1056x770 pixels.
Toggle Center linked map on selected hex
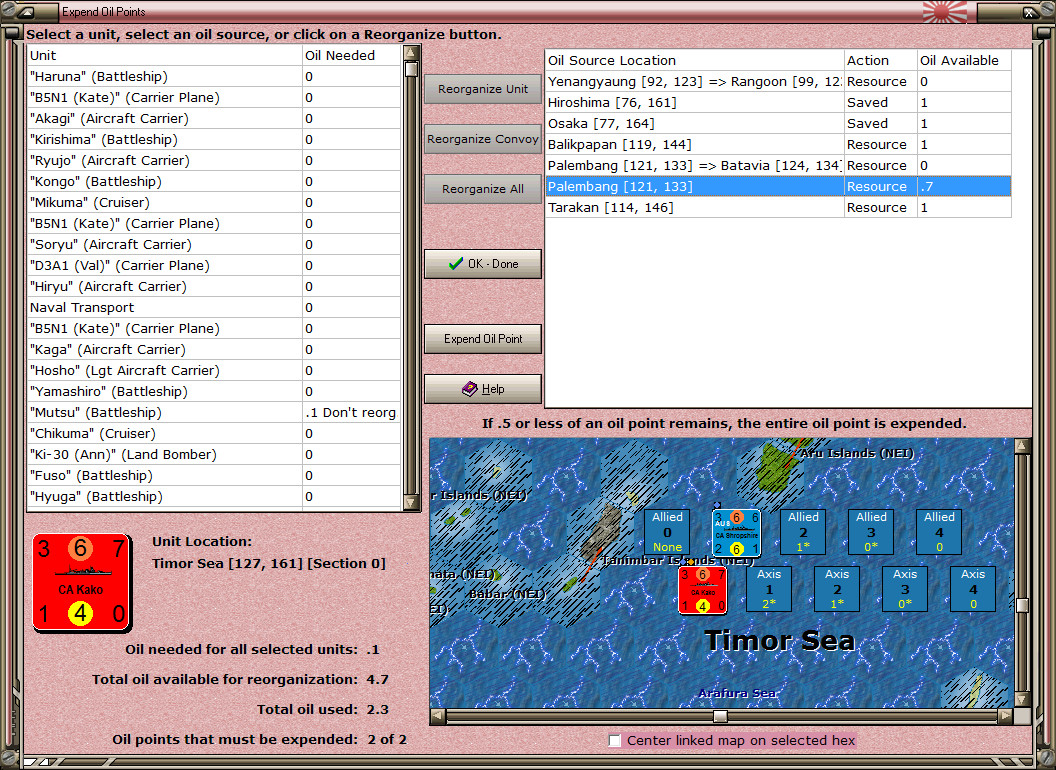click(x=615, y=740)
